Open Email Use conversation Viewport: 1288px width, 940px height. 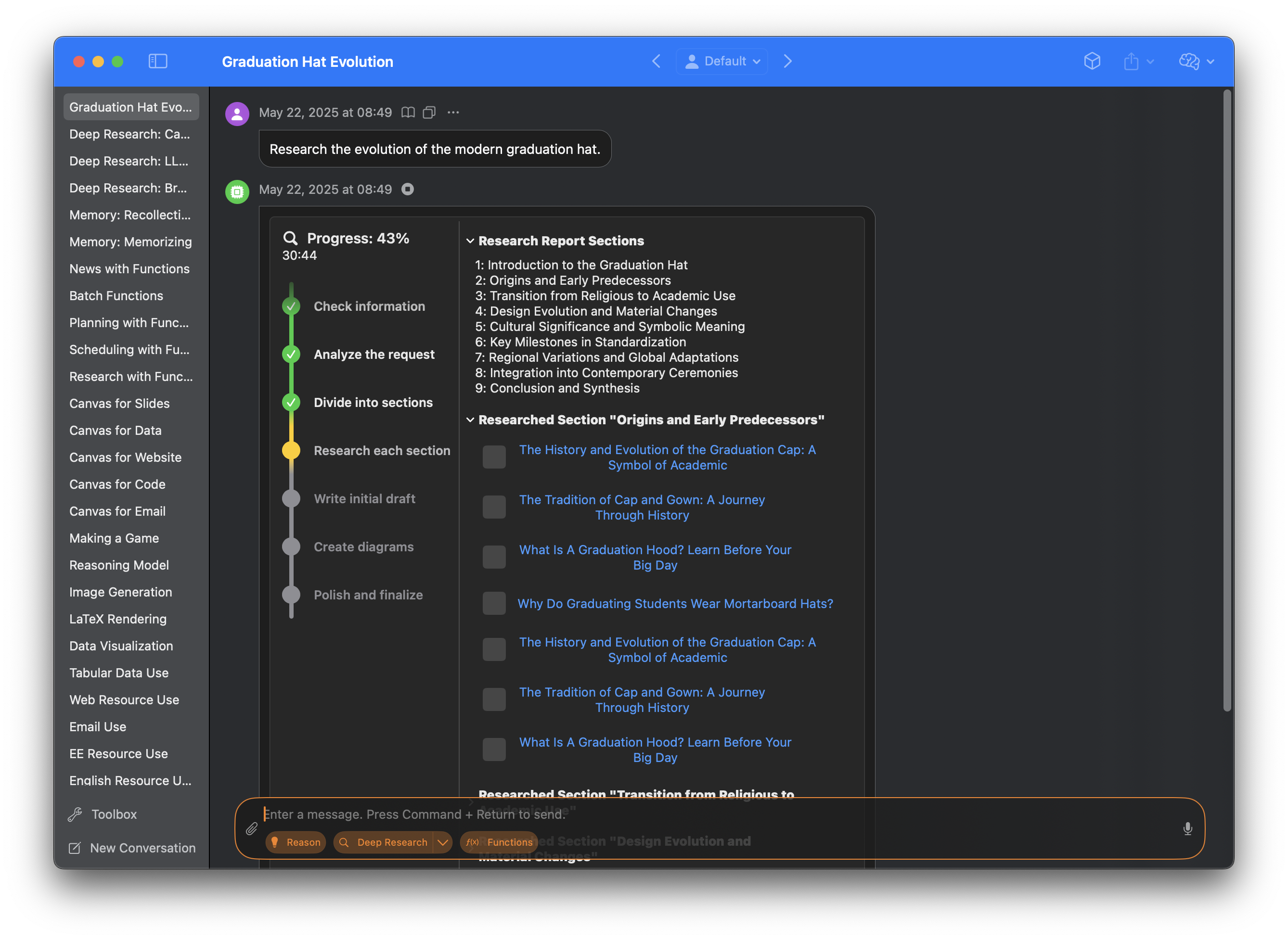[131, 726]
